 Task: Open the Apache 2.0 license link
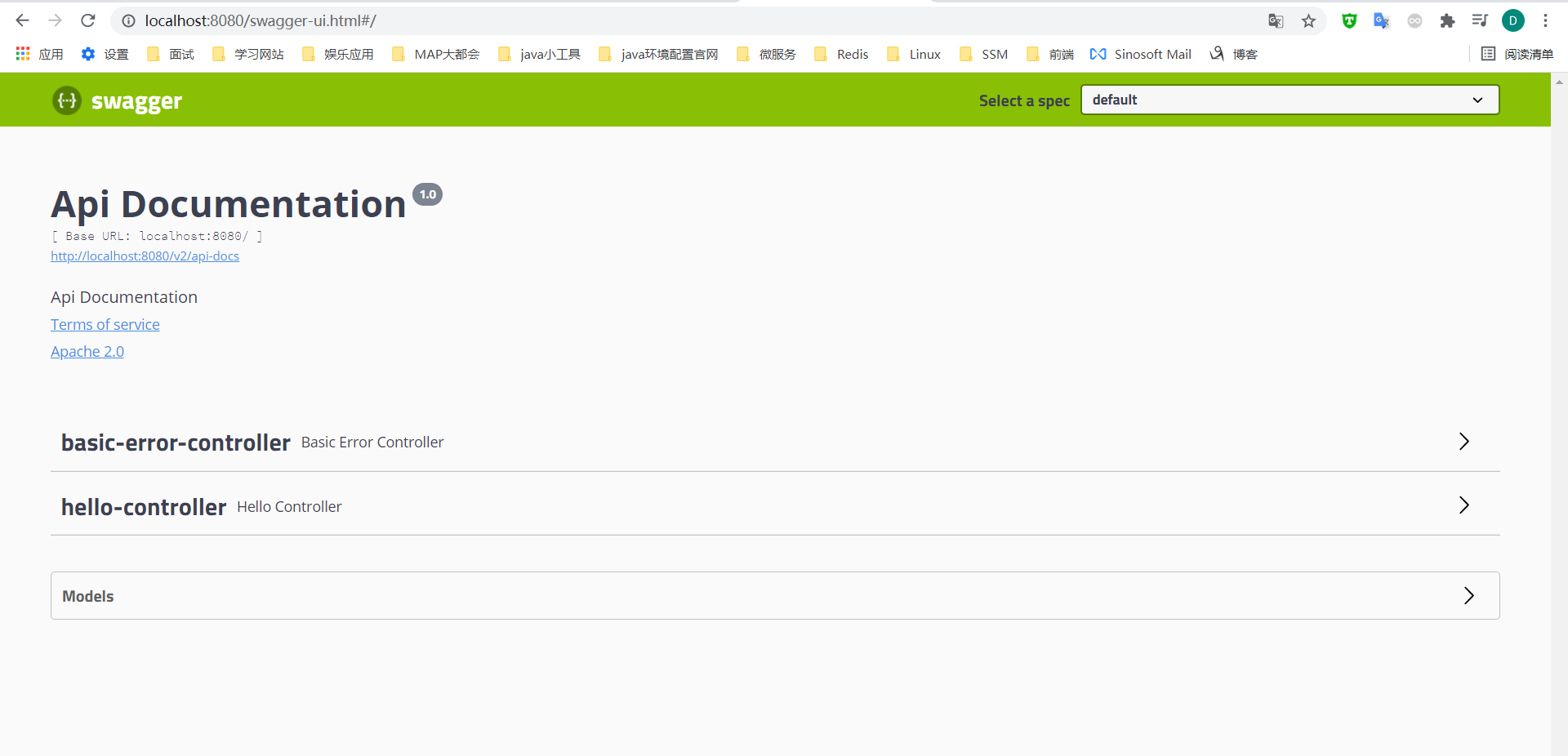point(87,352)
